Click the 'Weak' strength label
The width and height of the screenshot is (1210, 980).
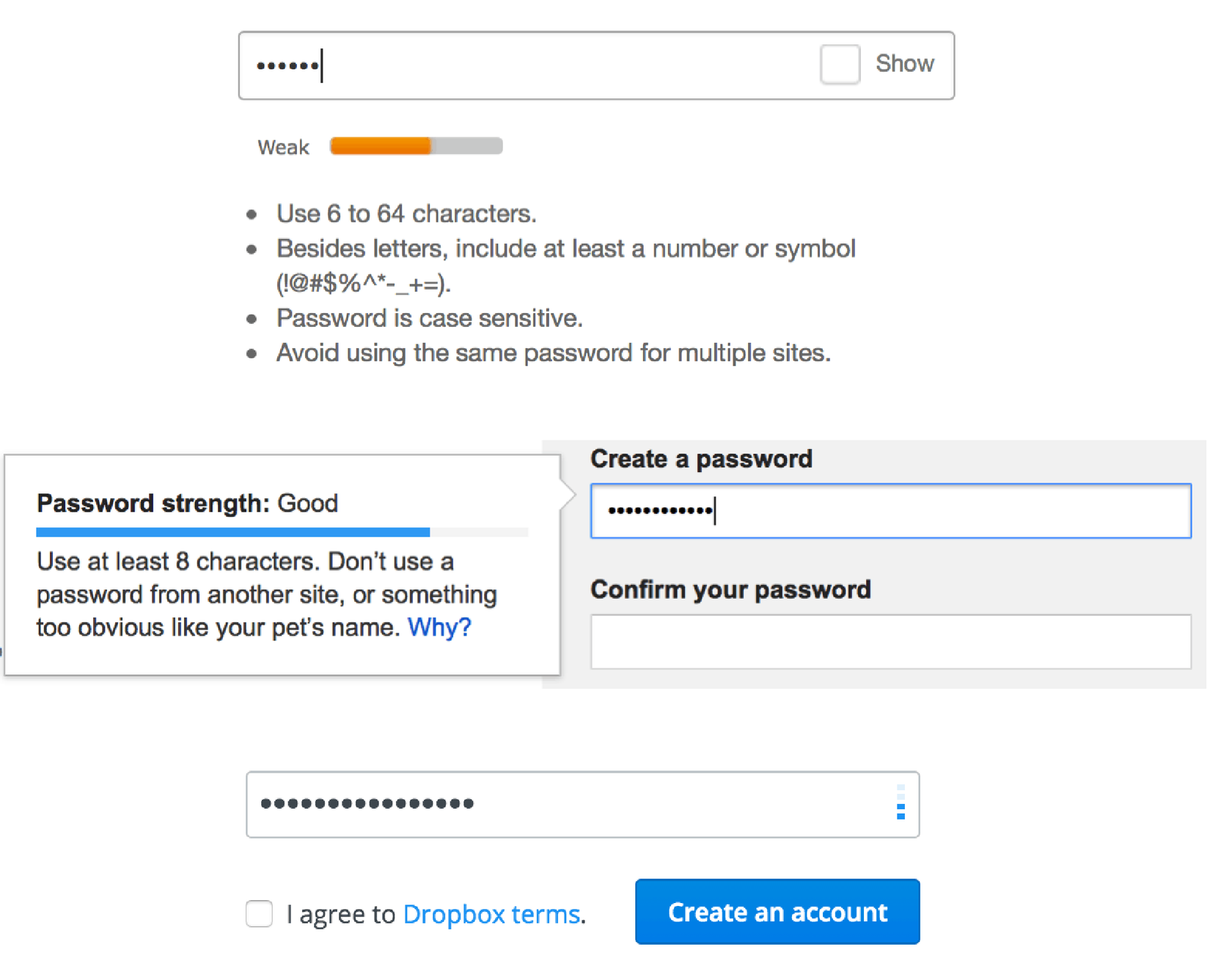tap(283, 148)
